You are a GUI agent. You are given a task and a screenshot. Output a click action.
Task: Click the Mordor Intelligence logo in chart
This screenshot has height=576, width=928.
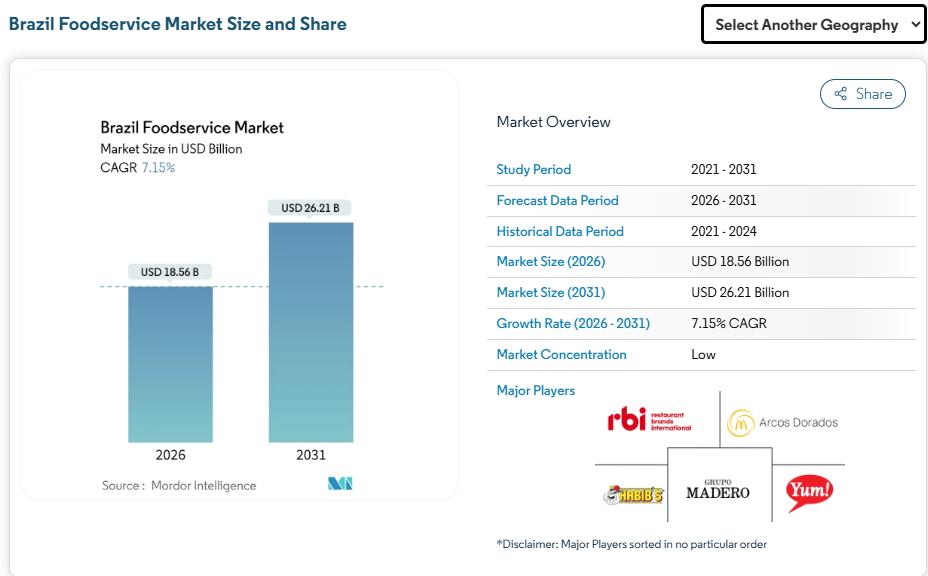pos(340,484)
